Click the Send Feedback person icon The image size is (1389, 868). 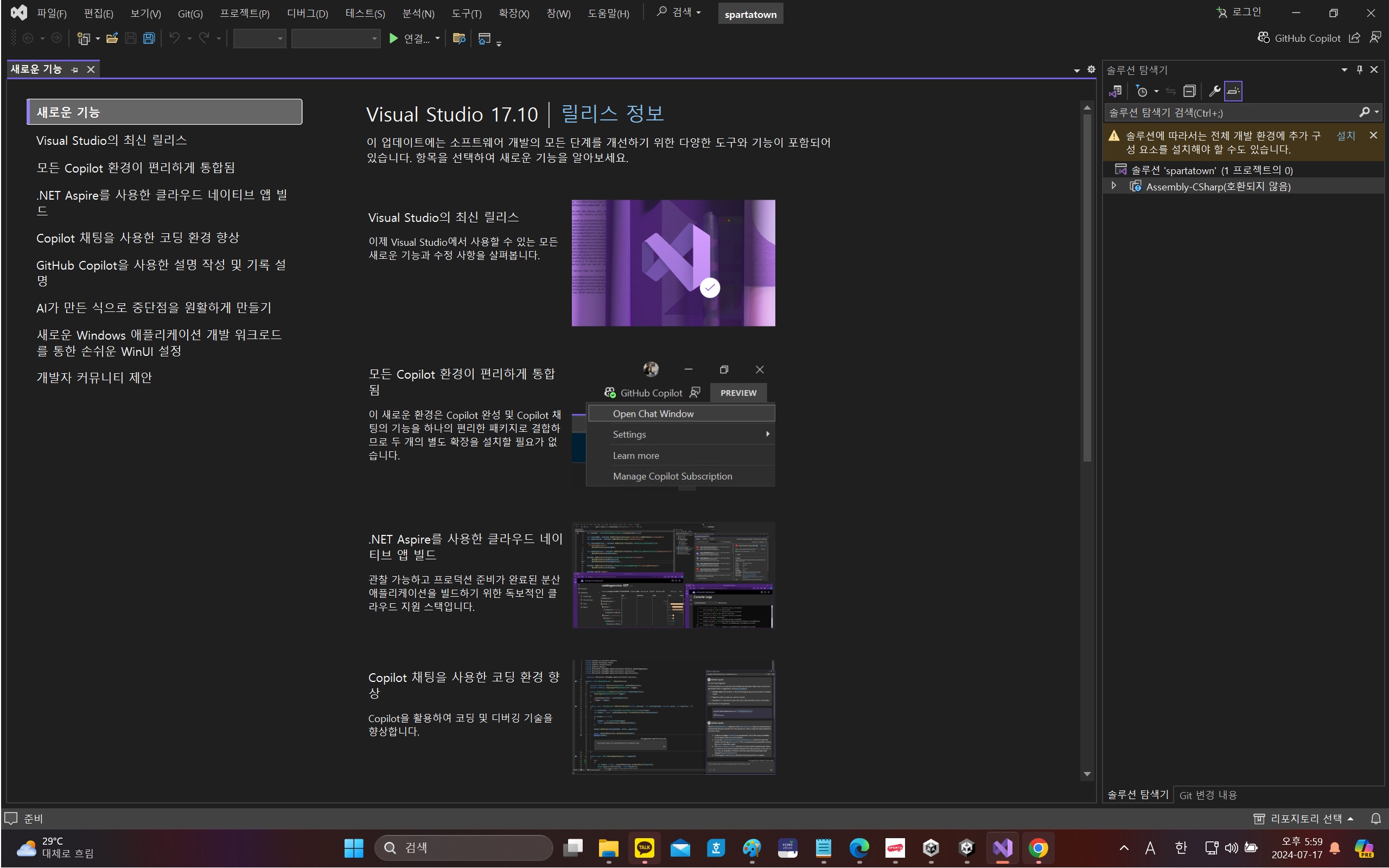point(1375,38)
